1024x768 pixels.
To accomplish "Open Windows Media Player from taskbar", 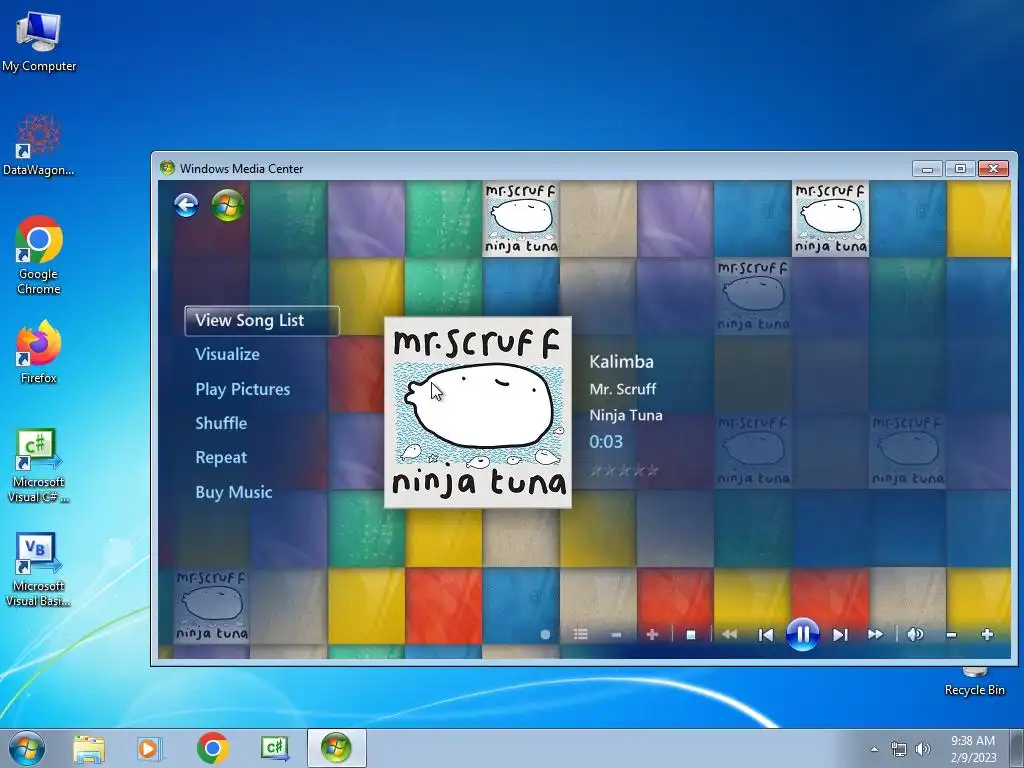I will pos(150,749).
